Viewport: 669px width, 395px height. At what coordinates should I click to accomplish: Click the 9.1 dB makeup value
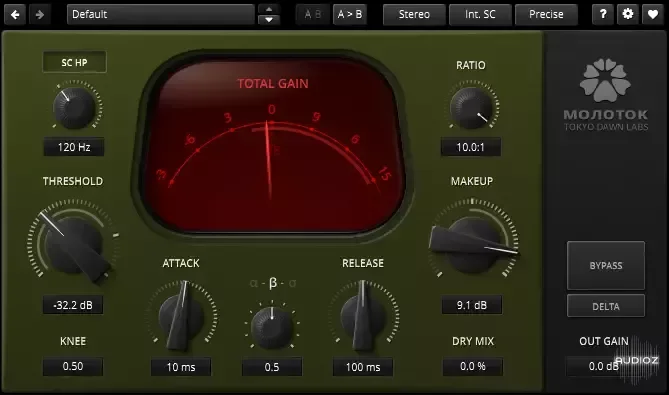tap(472, 305)
